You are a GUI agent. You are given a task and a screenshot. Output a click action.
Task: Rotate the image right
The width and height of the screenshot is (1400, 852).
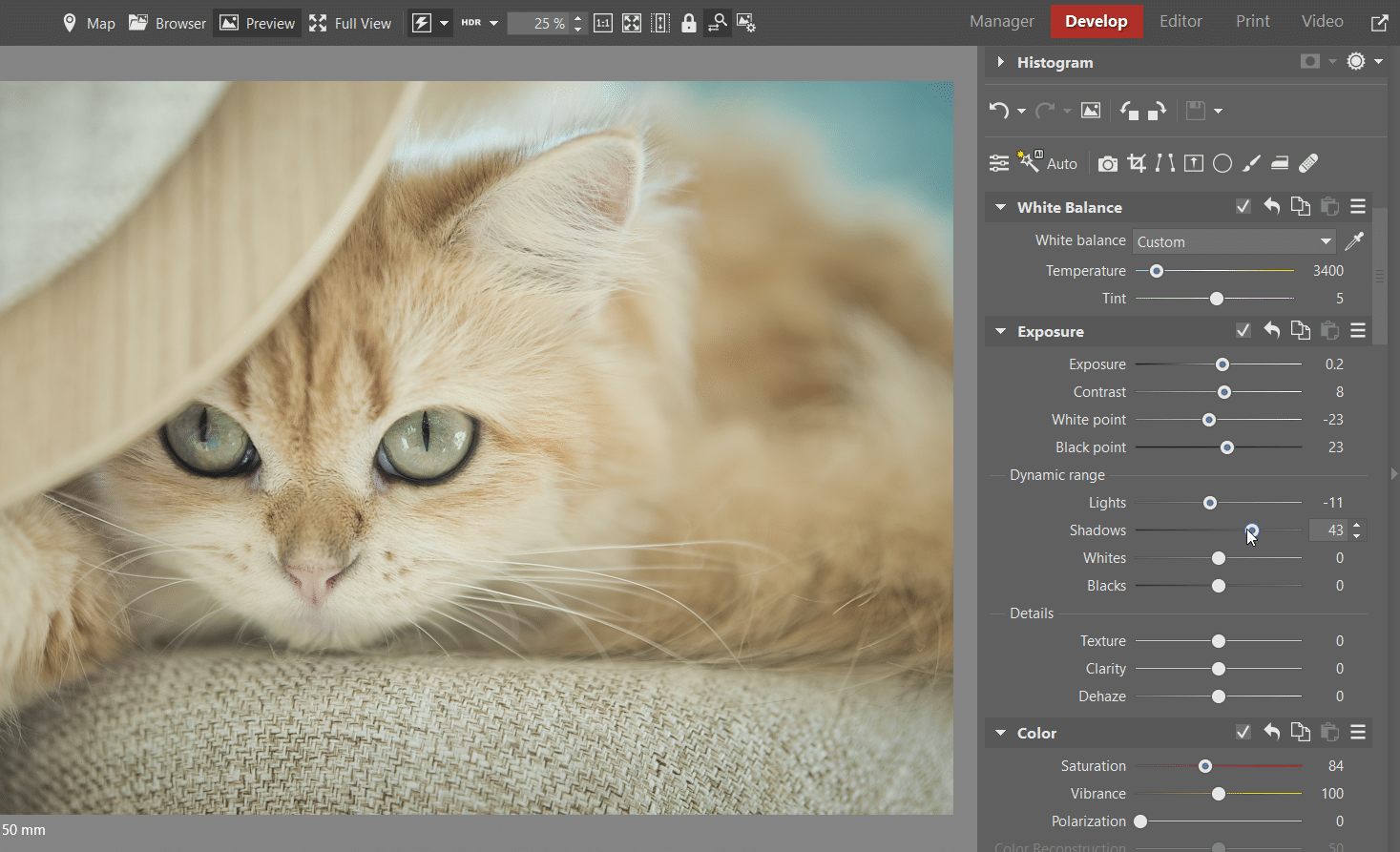click(1157, 111)
